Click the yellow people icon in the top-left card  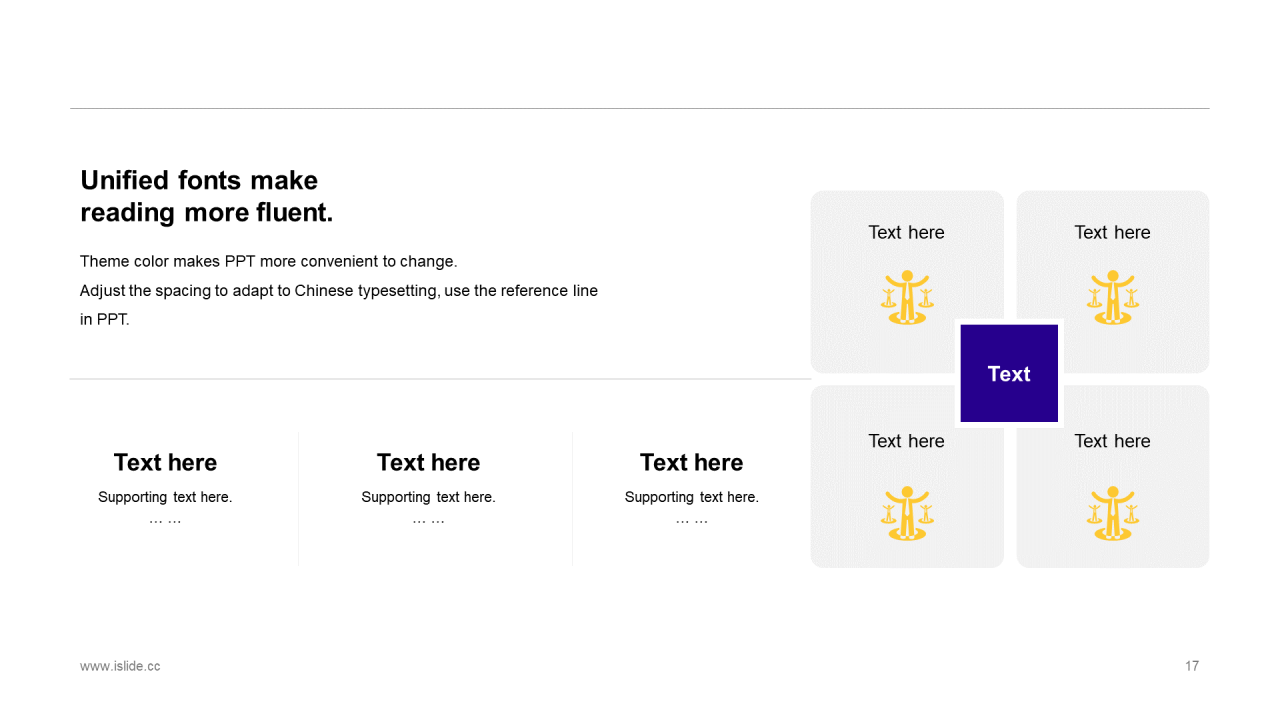[907, 297]
